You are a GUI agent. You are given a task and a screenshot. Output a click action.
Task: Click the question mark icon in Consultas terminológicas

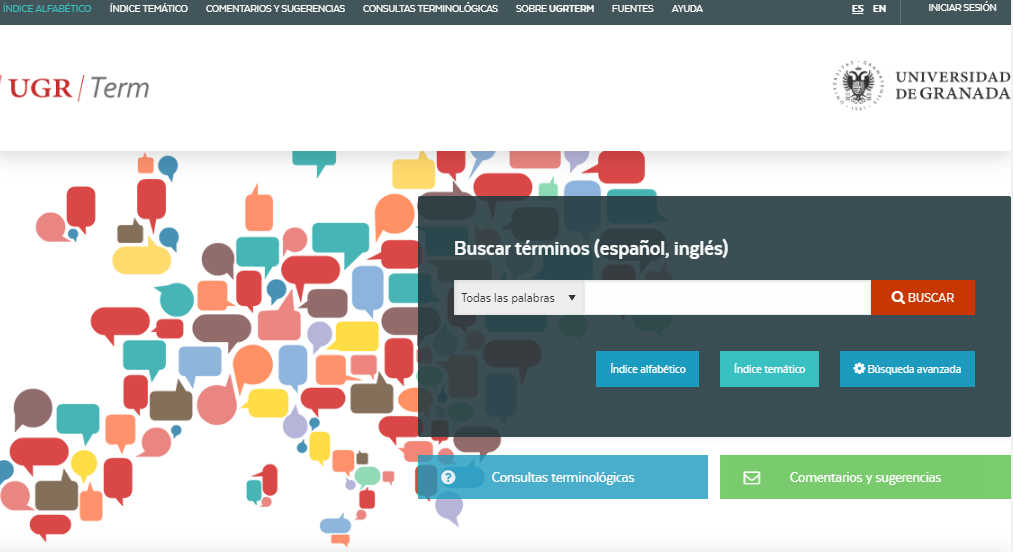pos(448,478)
